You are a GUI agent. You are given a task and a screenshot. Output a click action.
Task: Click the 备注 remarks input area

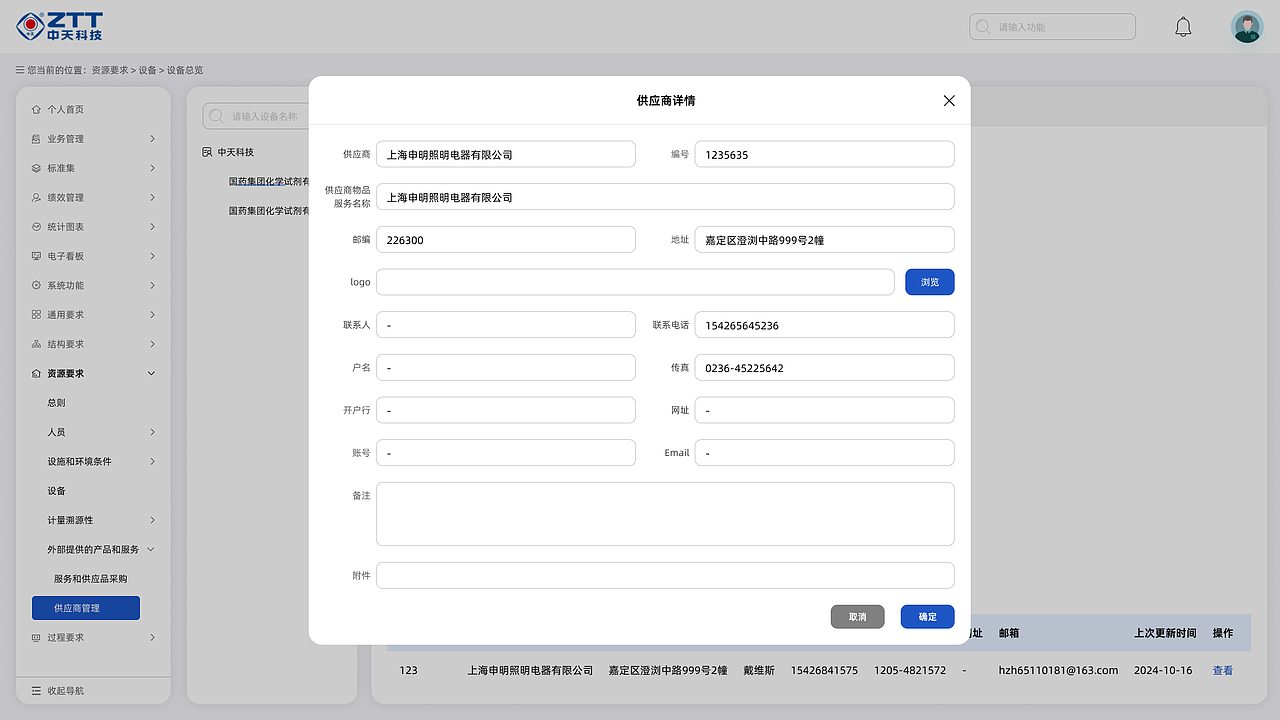(x=665, y=513)
